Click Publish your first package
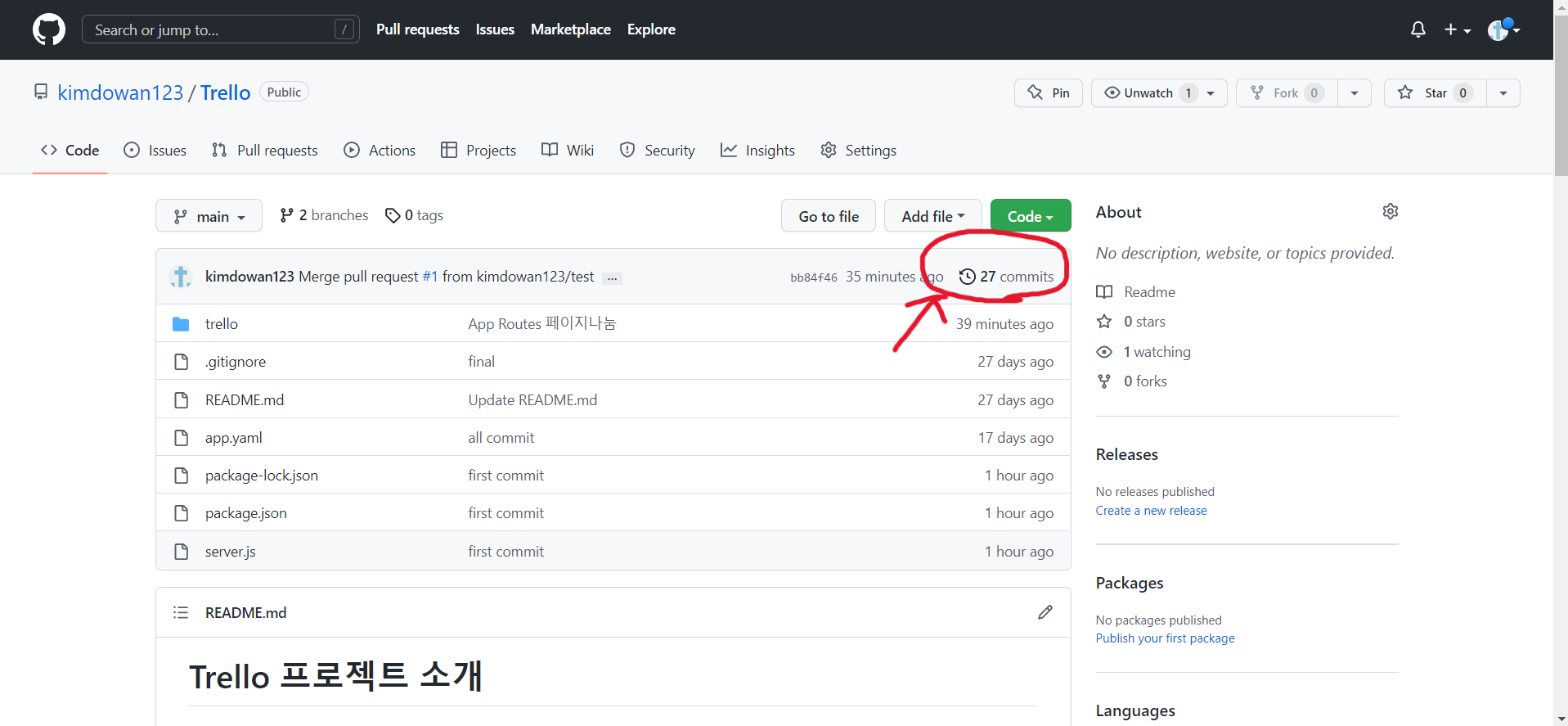1568x726 pixels. pos(1166,638)
